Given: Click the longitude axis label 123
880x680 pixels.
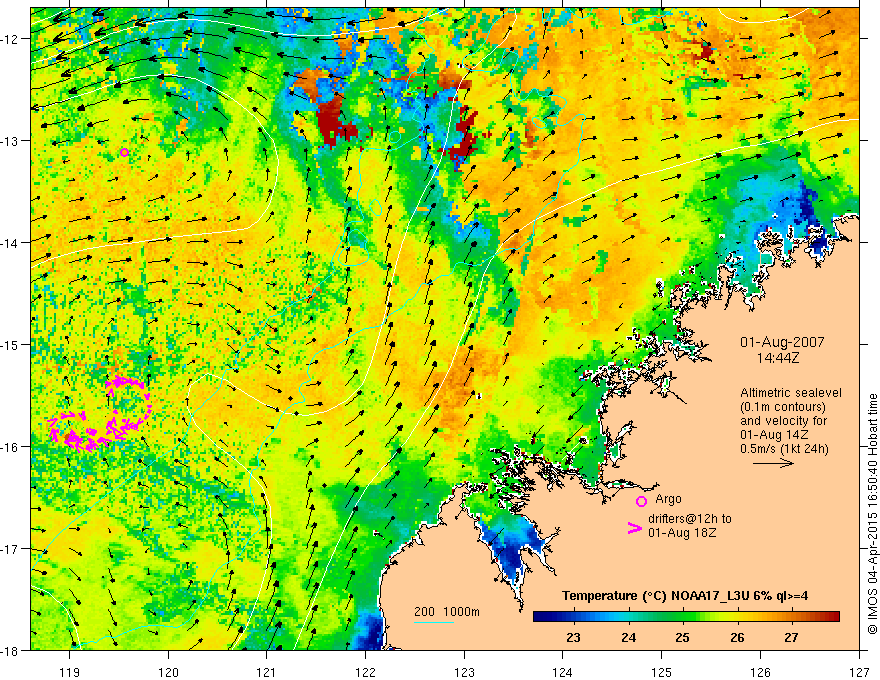Looking at the screenshot, I should click(464, 673).
